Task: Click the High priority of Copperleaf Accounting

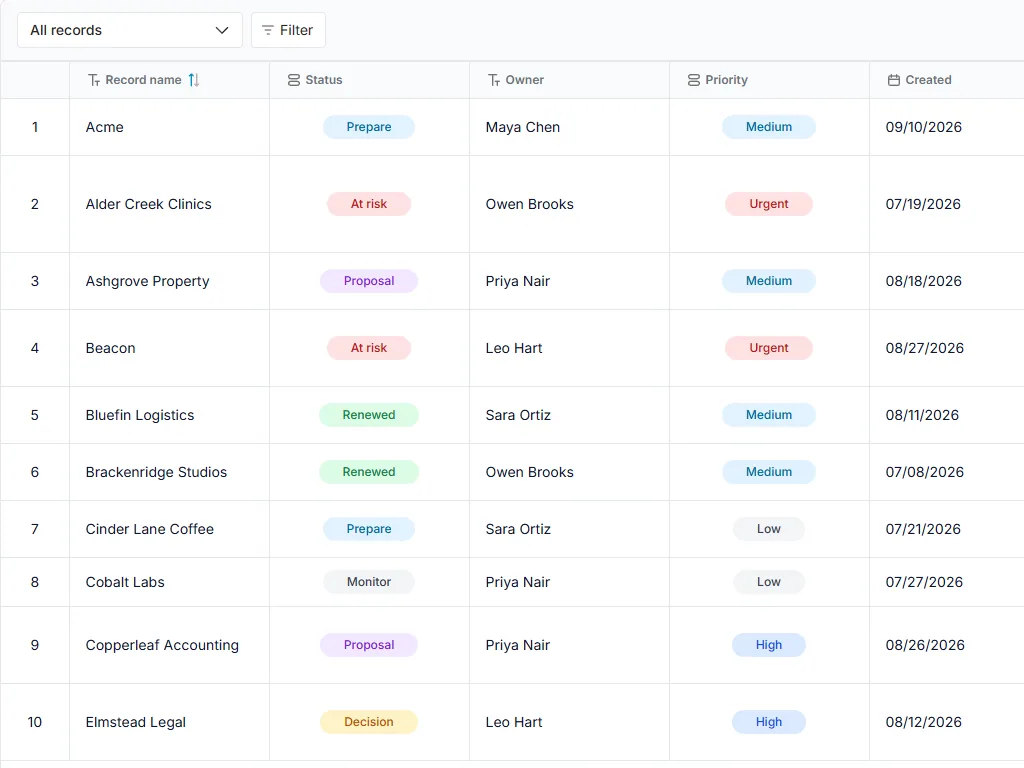Action: pyautogui.click(x=769, y=645)
